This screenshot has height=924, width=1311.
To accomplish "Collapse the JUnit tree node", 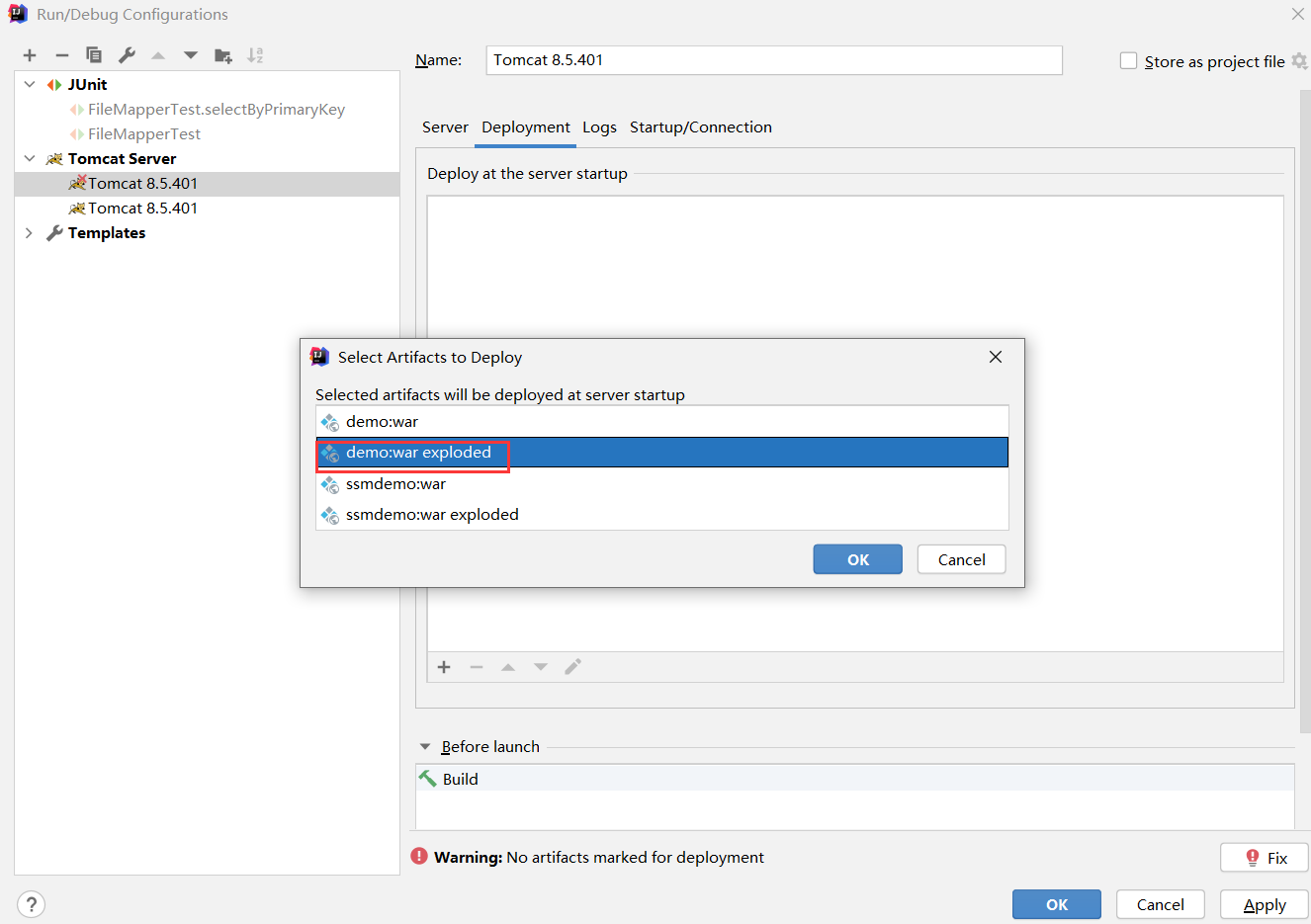I will tap(30, 85).
